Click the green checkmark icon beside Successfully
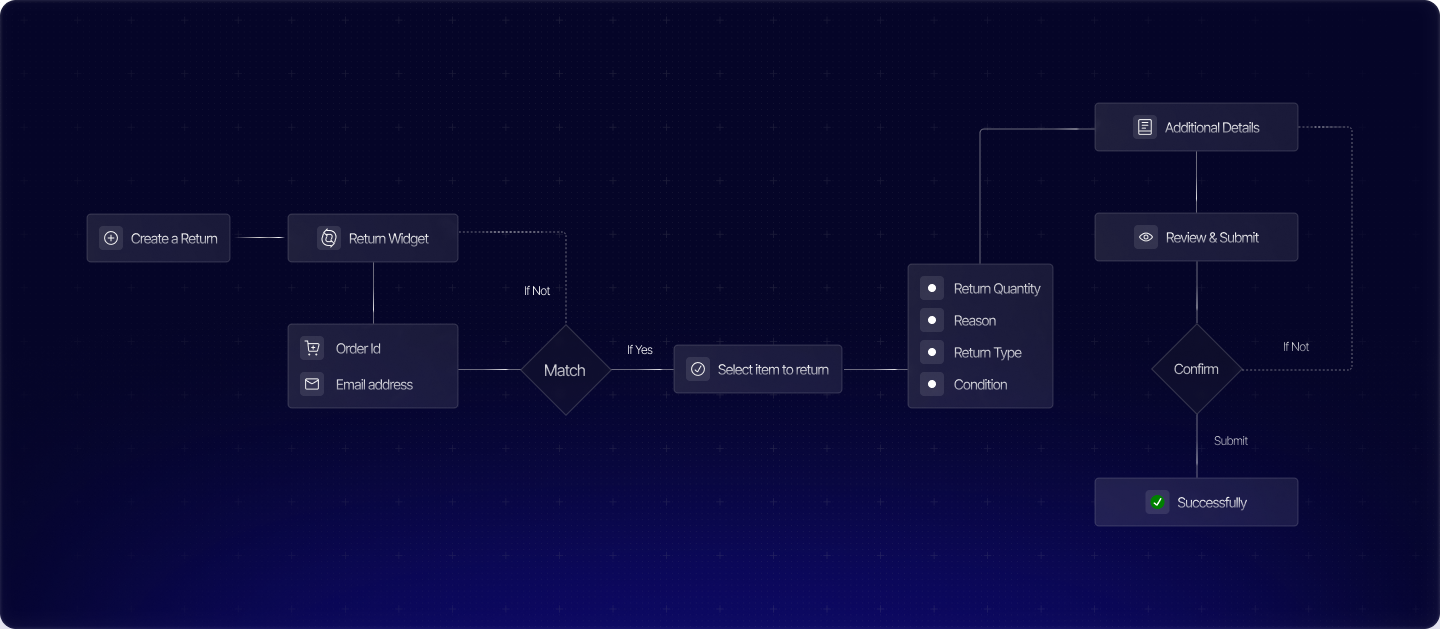 click(1157, 502)
